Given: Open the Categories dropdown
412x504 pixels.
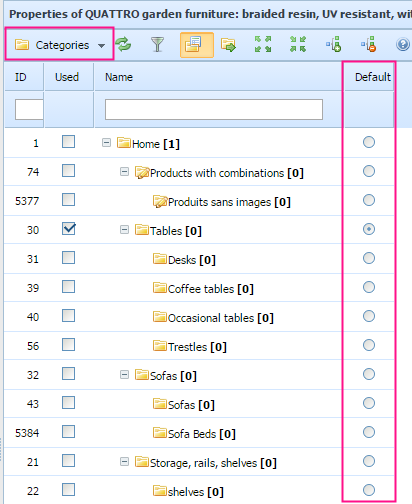Looking at the screenshot, I should point(60,45).
